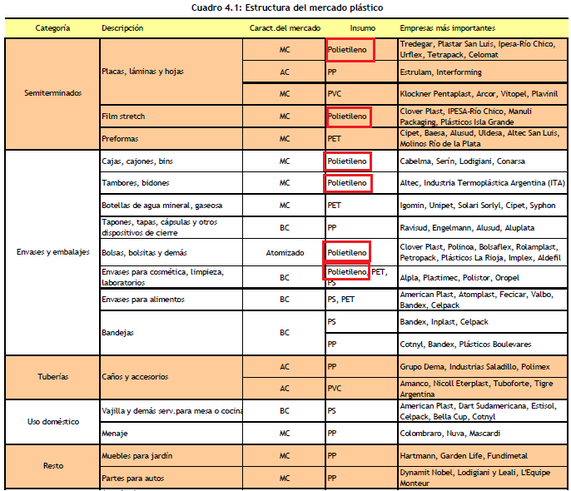
Task: Select the 'Empresas más importantes' header
Action: pyautogui.click(x=448, y=28)
